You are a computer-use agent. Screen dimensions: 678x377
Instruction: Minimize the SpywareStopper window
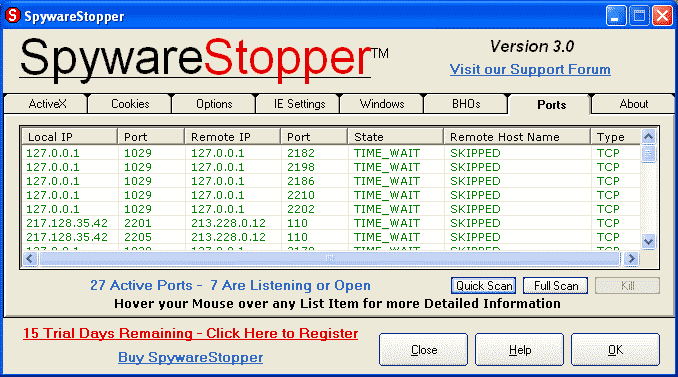click(x=616, y=16)
